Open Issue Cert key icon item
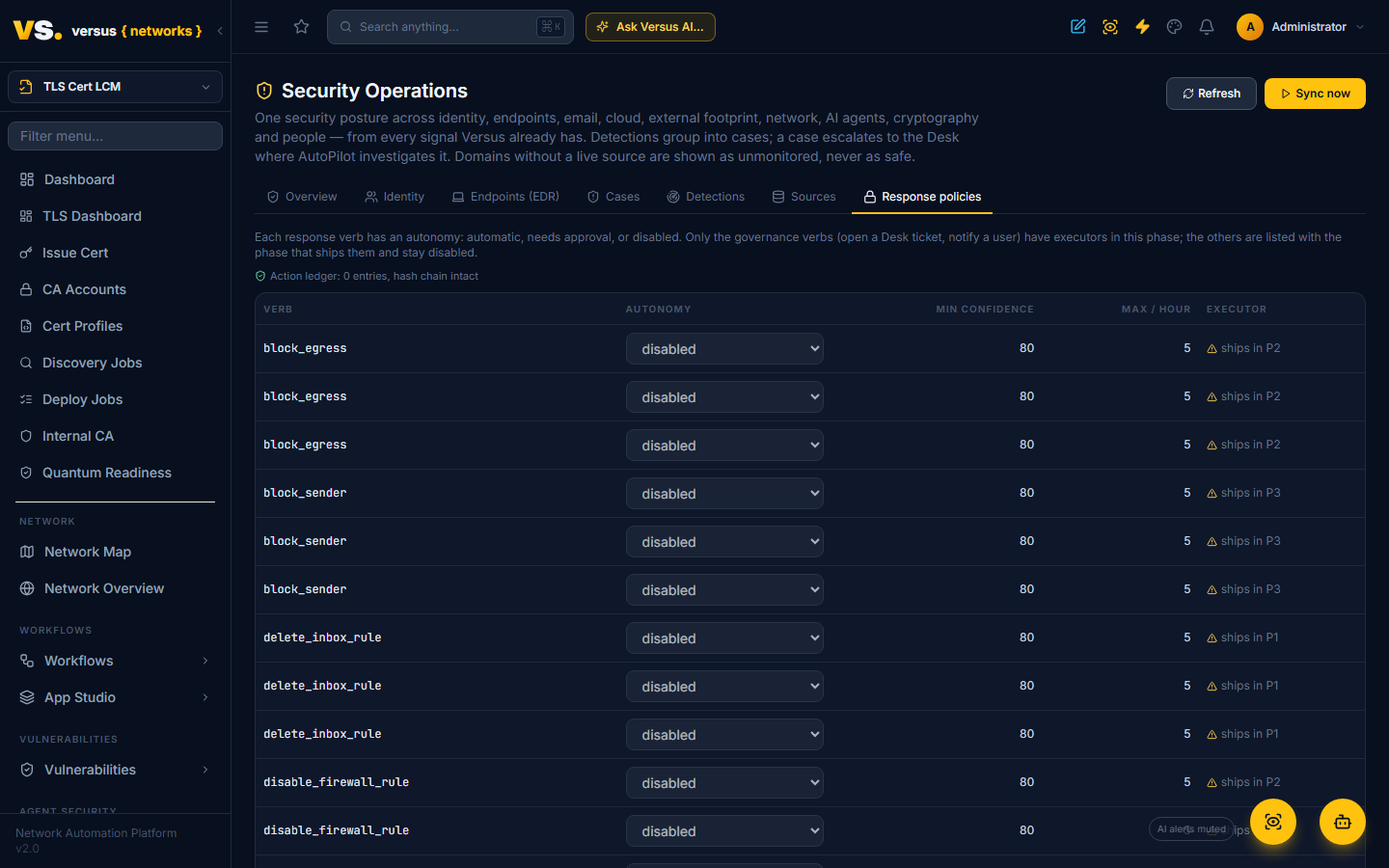The height and width of the screenshot is (868, 1389). click(115, 253)
